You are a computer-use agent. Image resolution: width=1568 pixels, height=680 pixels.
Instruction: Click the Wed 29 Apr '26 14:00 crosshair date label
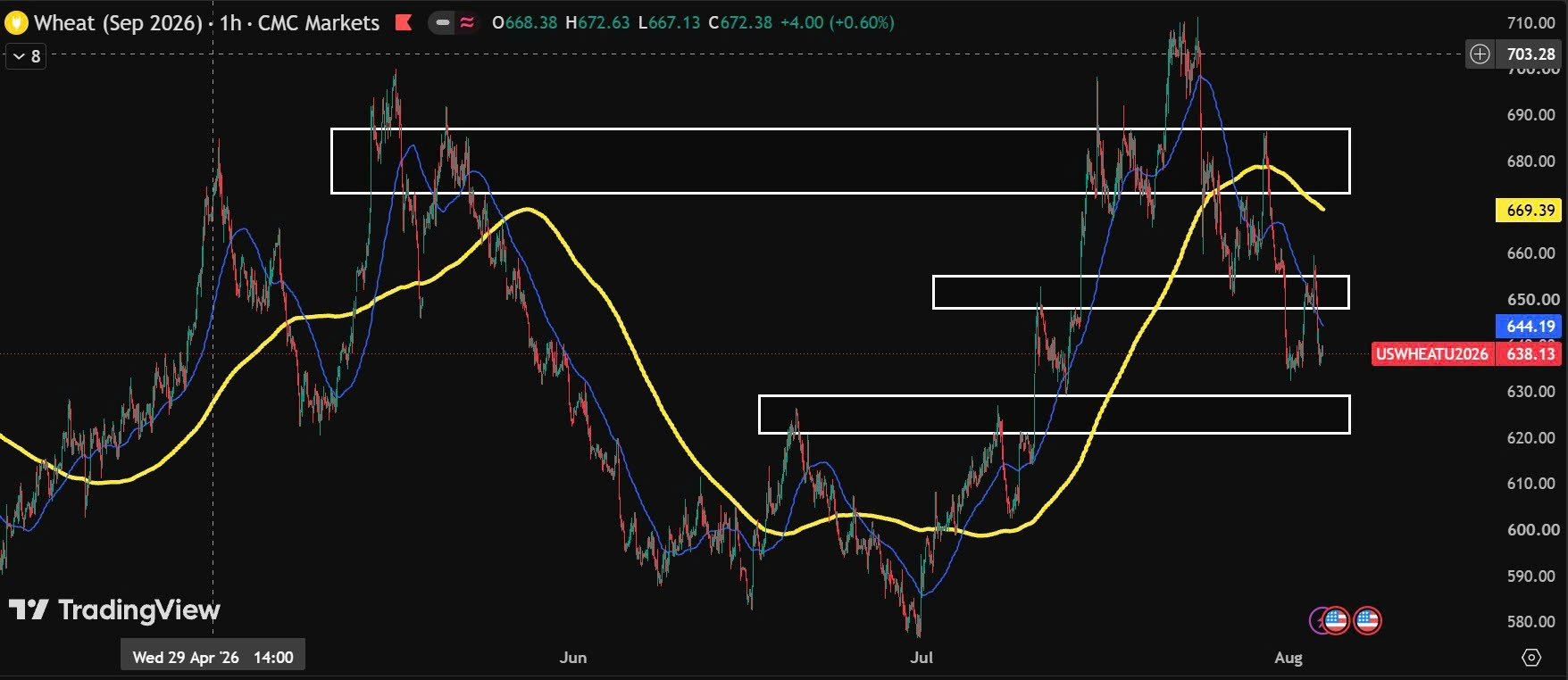point(213,658)
